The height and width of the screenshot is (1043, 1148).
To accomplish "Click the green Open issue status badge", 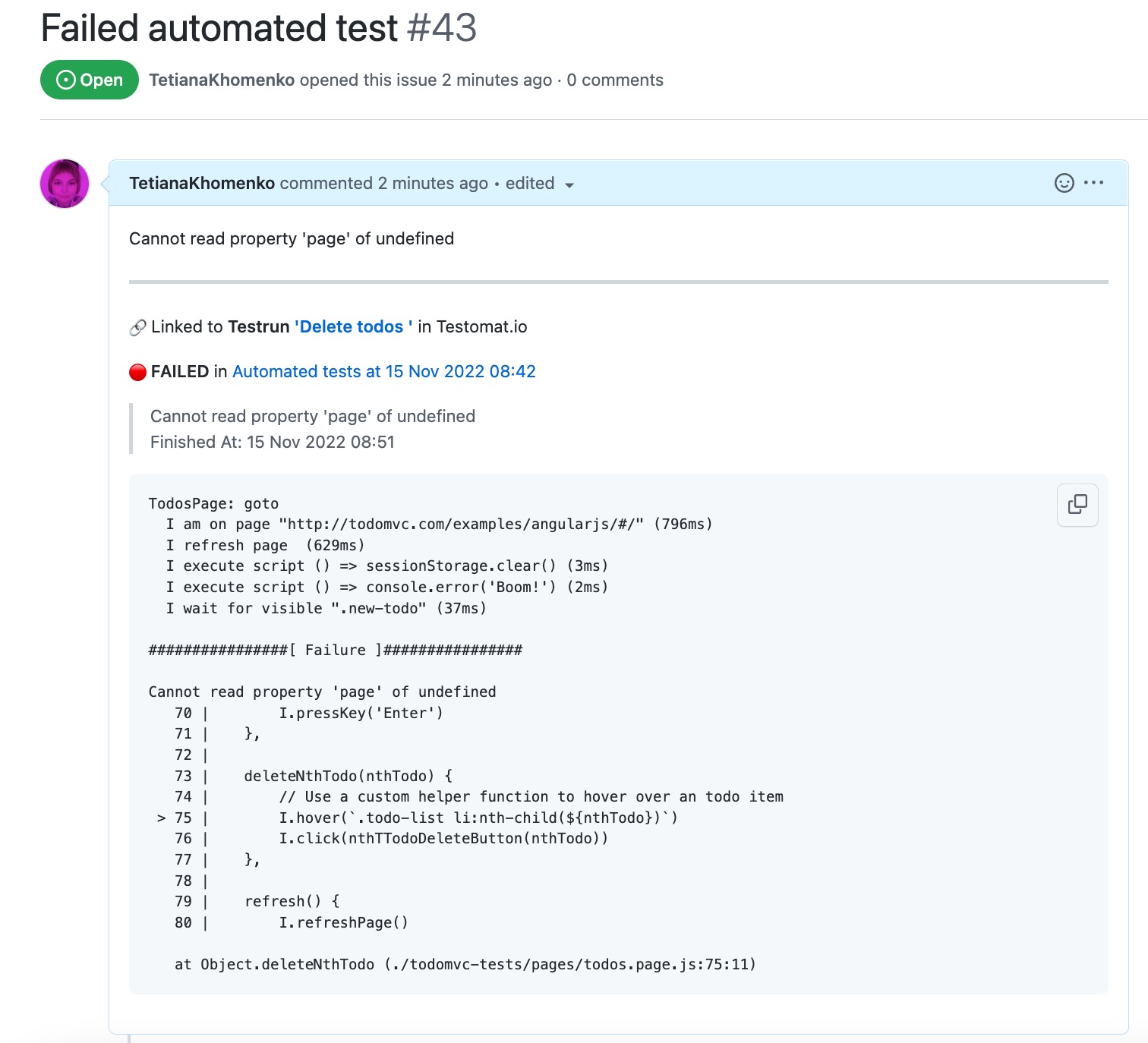I will click(90, 80).
